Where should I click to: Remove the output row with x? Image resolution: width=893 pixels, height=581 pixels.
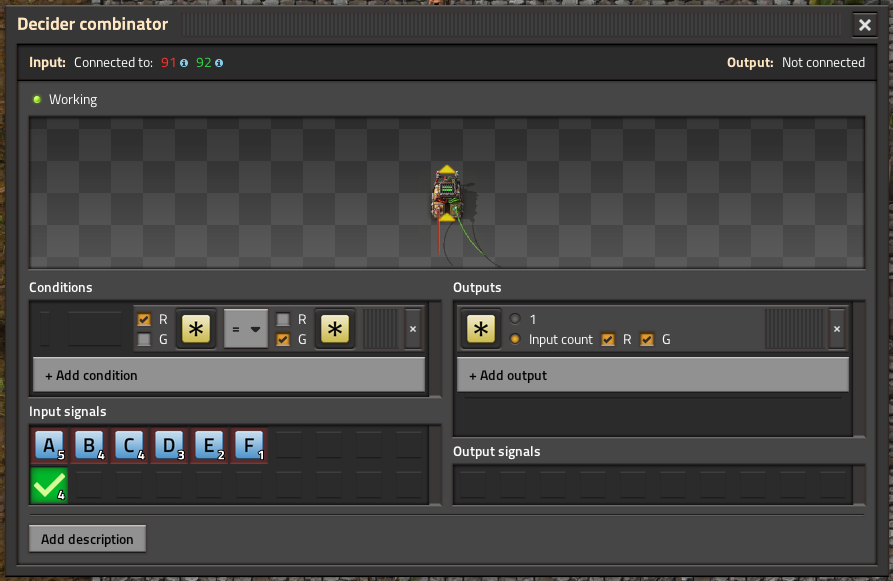coord(837,329)
